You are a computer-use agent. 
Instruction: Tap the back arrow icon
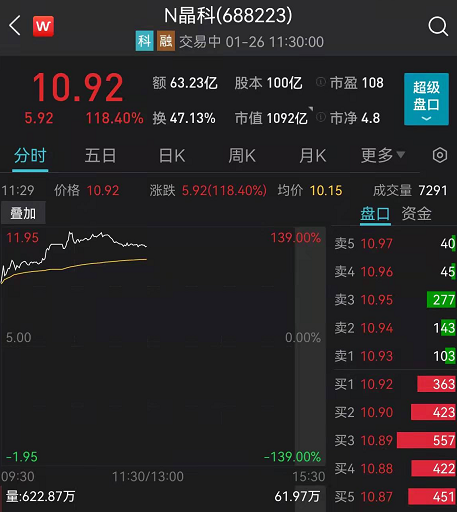coord(15,25)
